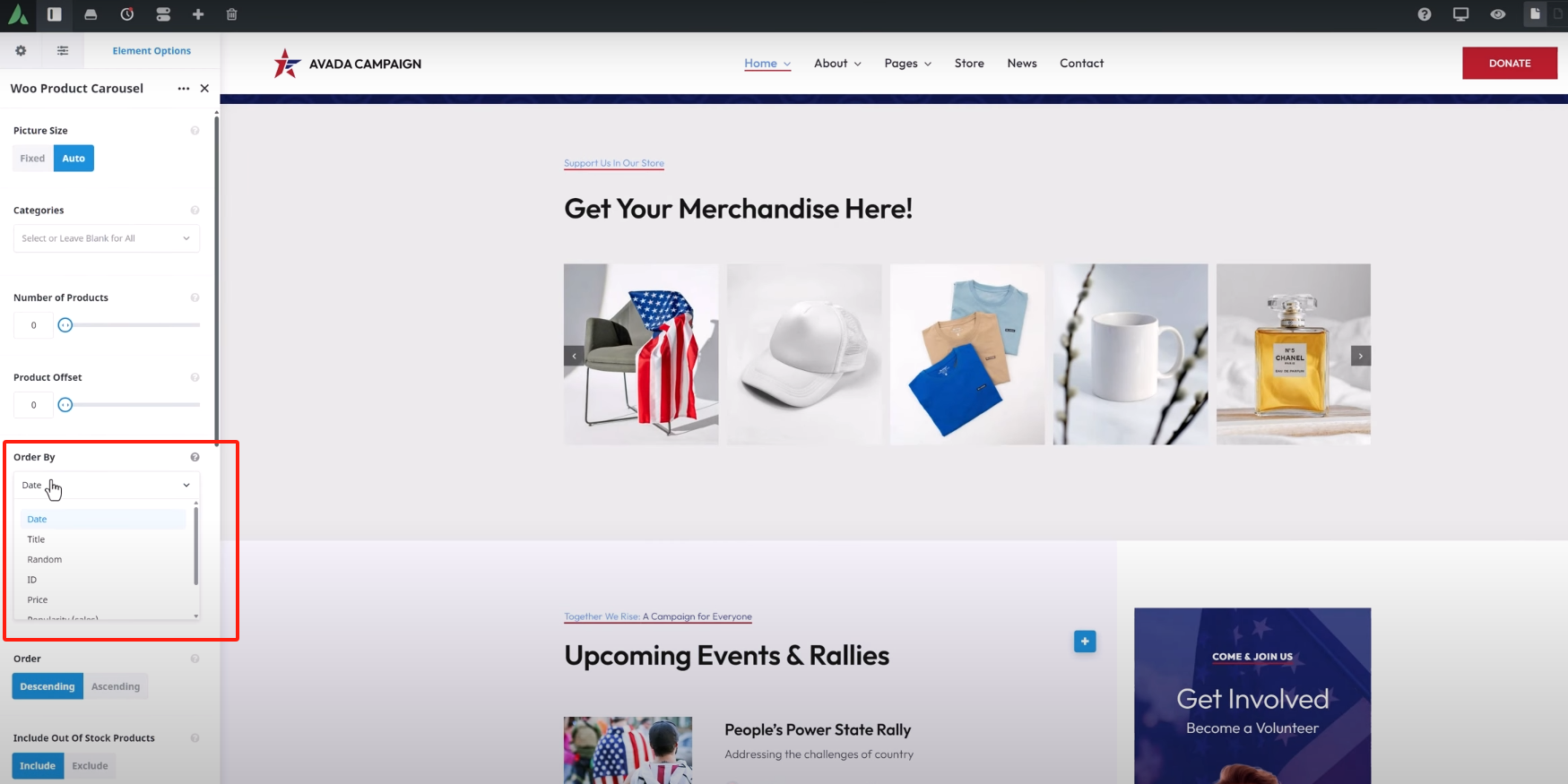The height and width of the screenshot is (784, 1568).
Task: Click the red DONATE button
Action: coord(1510,64)
